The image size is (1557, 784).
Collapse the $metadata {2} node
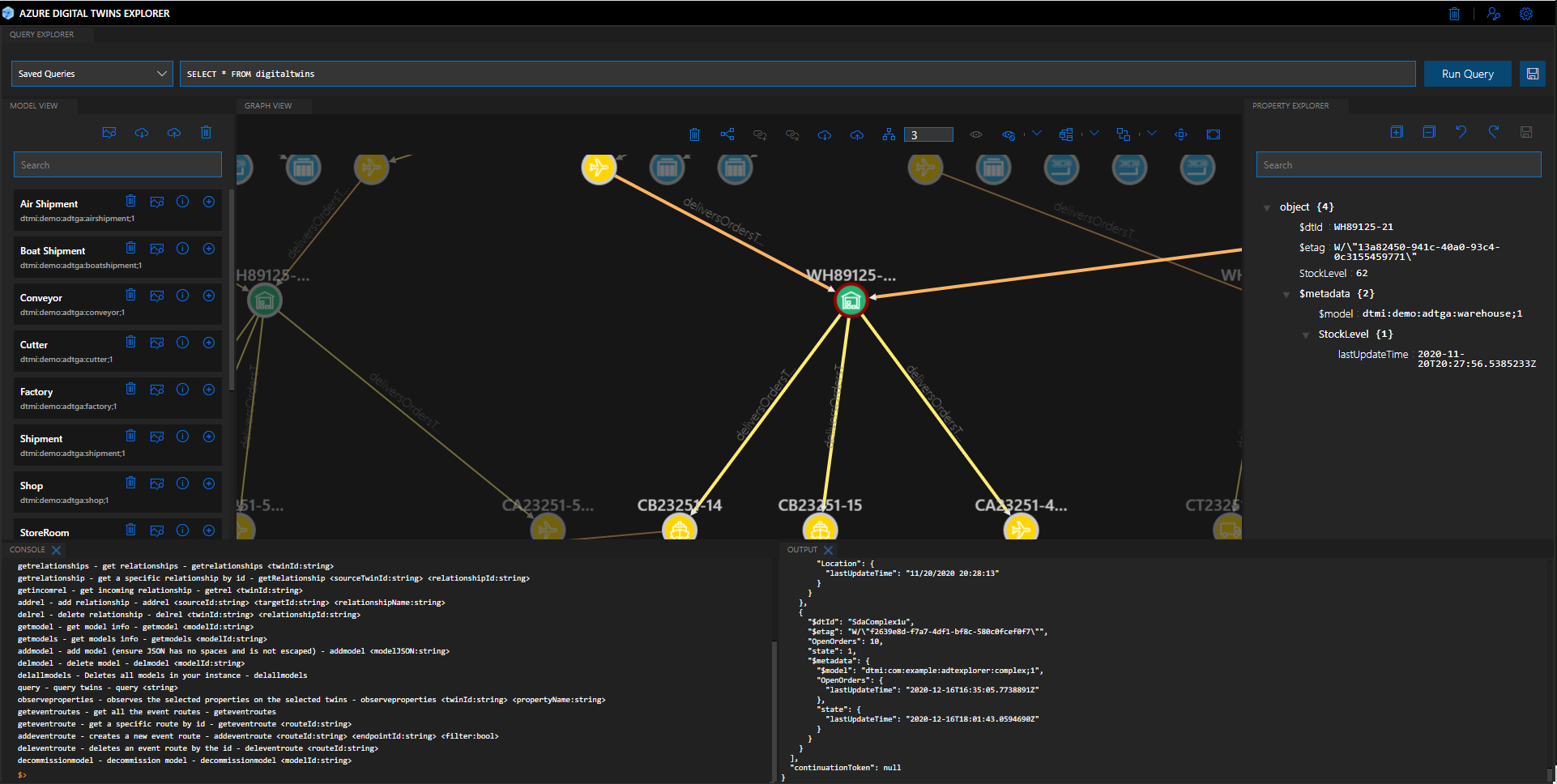pos(1286,295)
